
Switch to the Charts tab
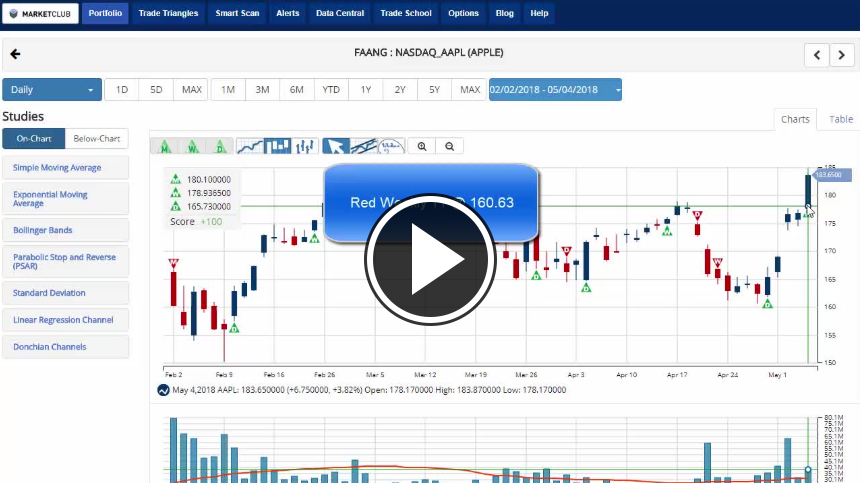pyautogui.click(x=795, y=119)
